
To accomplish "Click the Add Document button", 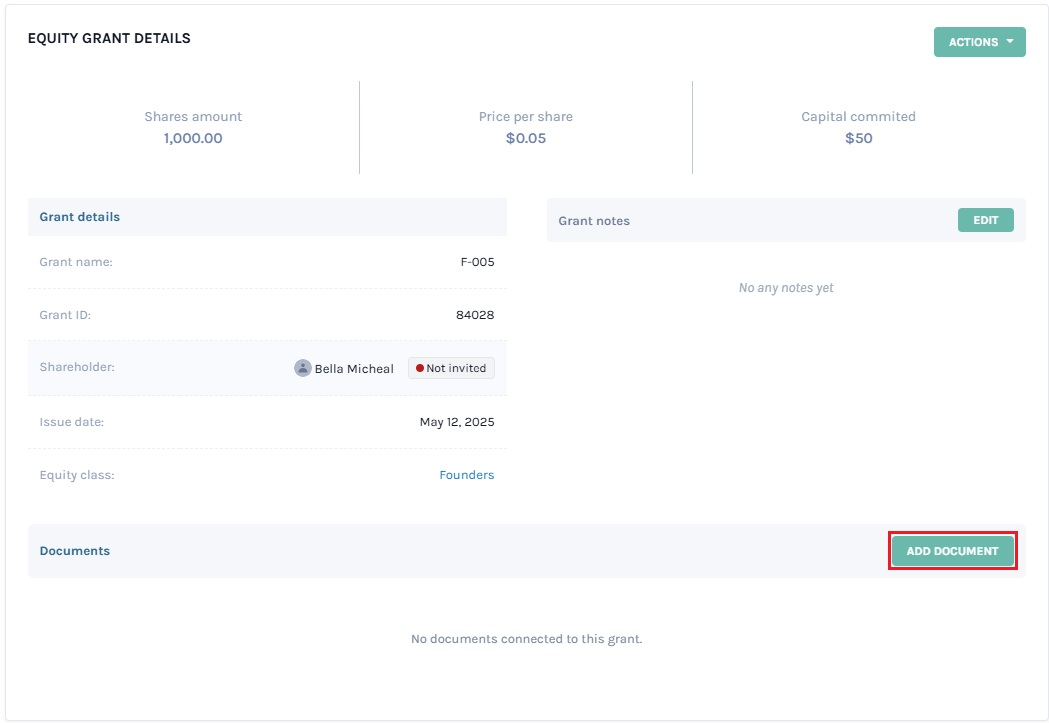I will pos(953,551).
